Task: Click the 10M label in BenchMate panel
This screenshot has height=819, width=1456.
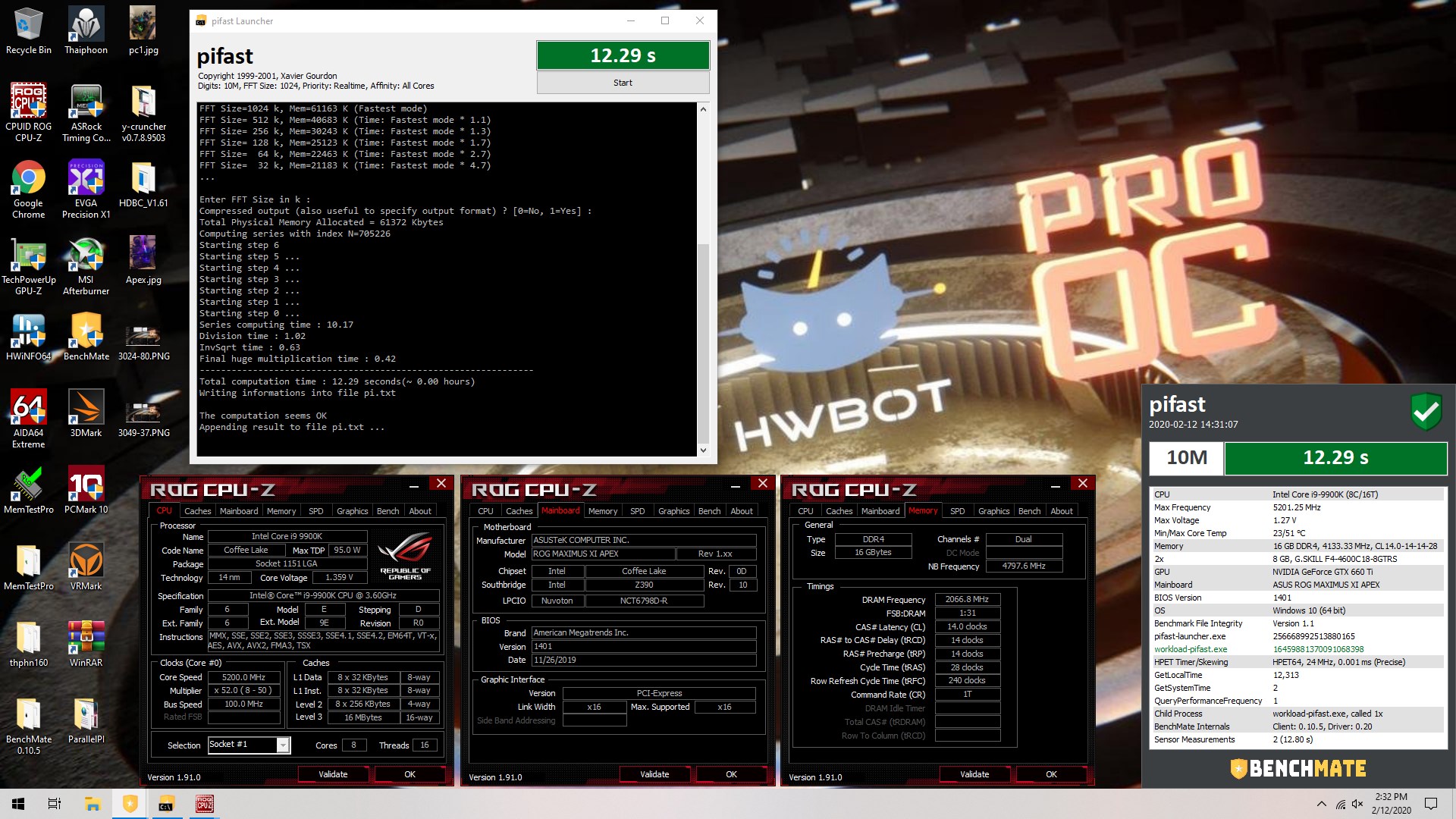Action: [x=1186, y=458]
